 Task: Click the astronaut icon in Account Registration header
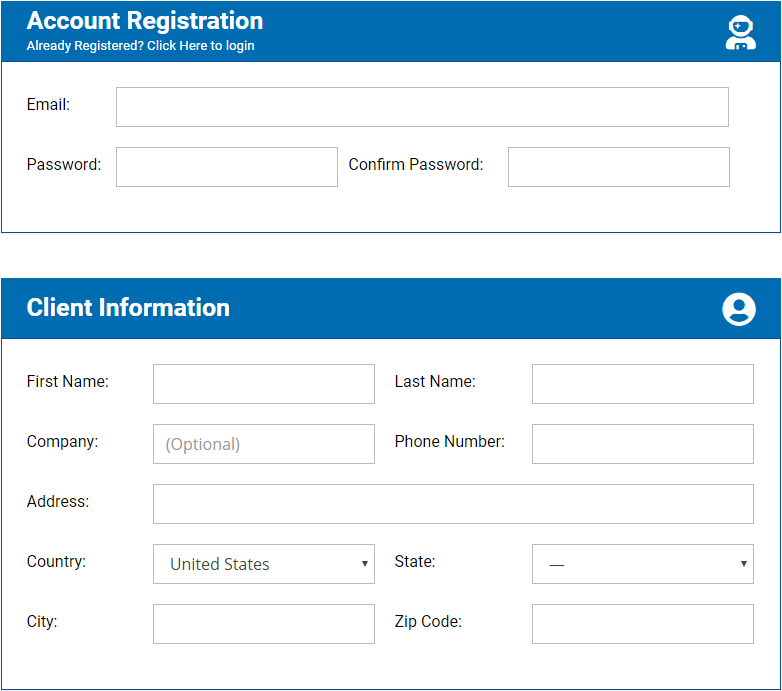pyautogui.click(x=741, y=32)
